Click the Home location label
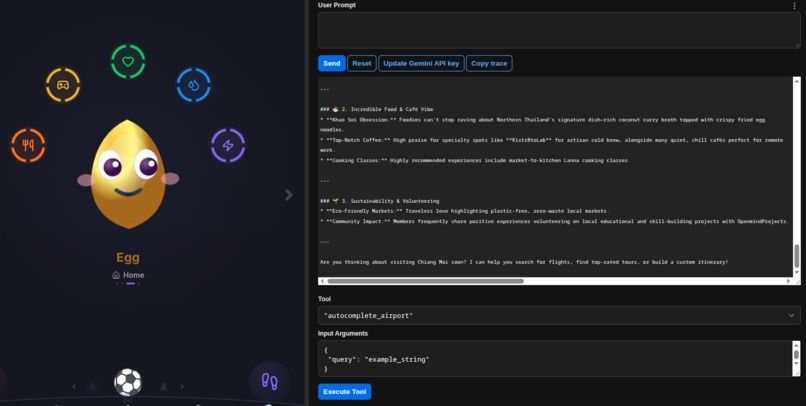Viewport: 806px width, 406px height. (134, 275)
